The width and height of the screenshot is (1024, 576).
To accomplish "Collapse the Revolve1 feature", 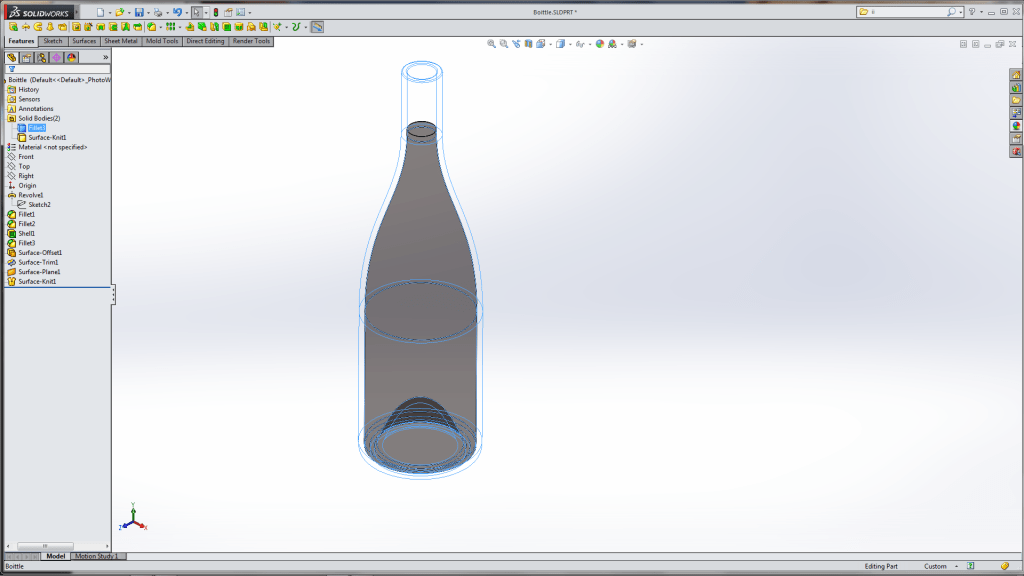I will point(7,194).
